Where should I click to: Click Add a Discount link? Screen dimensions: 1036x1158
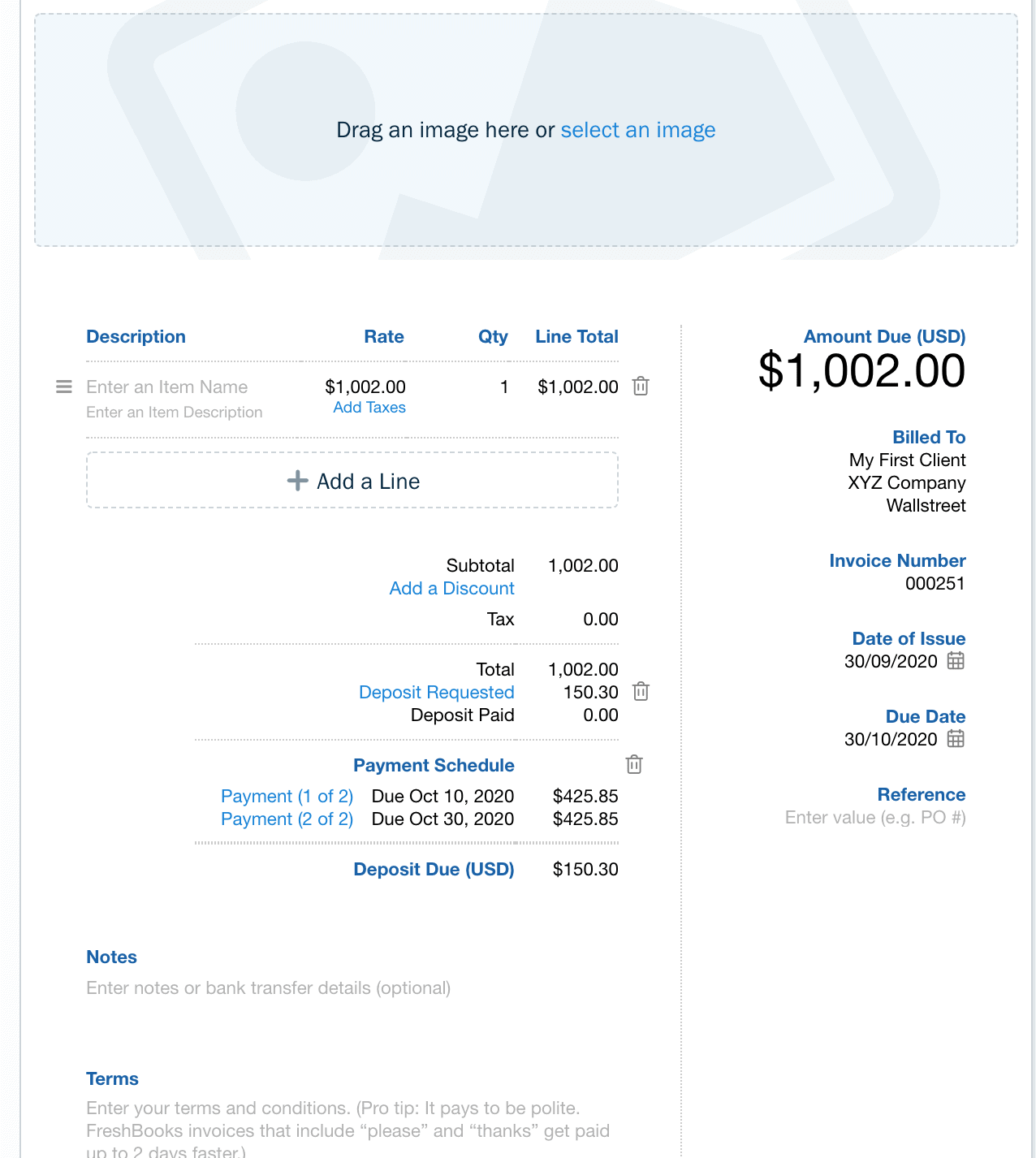click(x=452, y=589)
